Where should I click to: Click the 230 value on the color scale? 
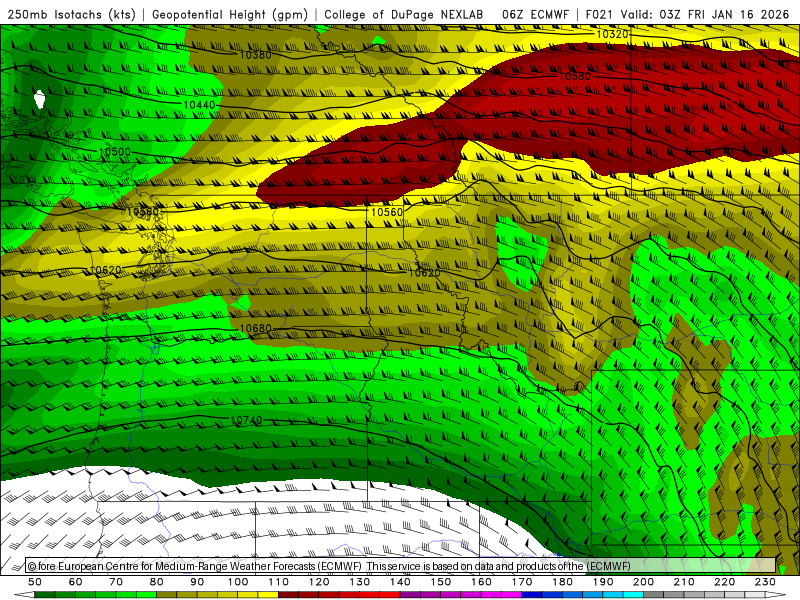pos(765,582)
